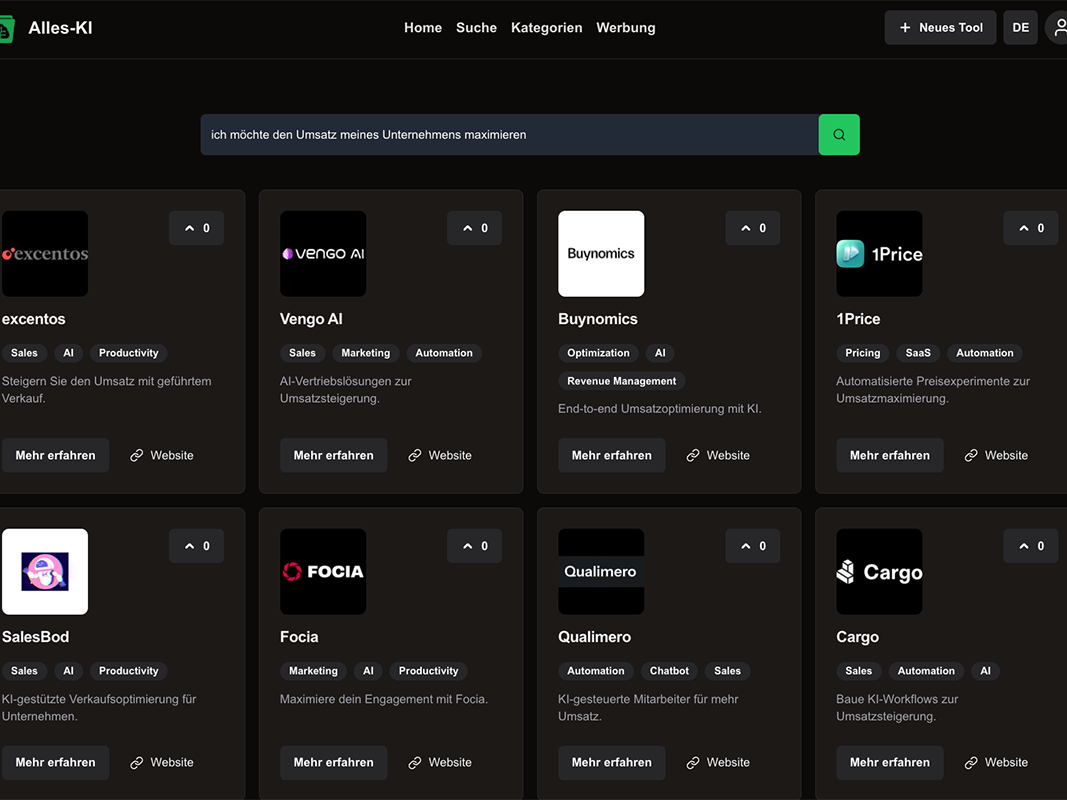Click Mehr erfahren for excentos
The image size is (1067, 800).
tap(55, 455)
